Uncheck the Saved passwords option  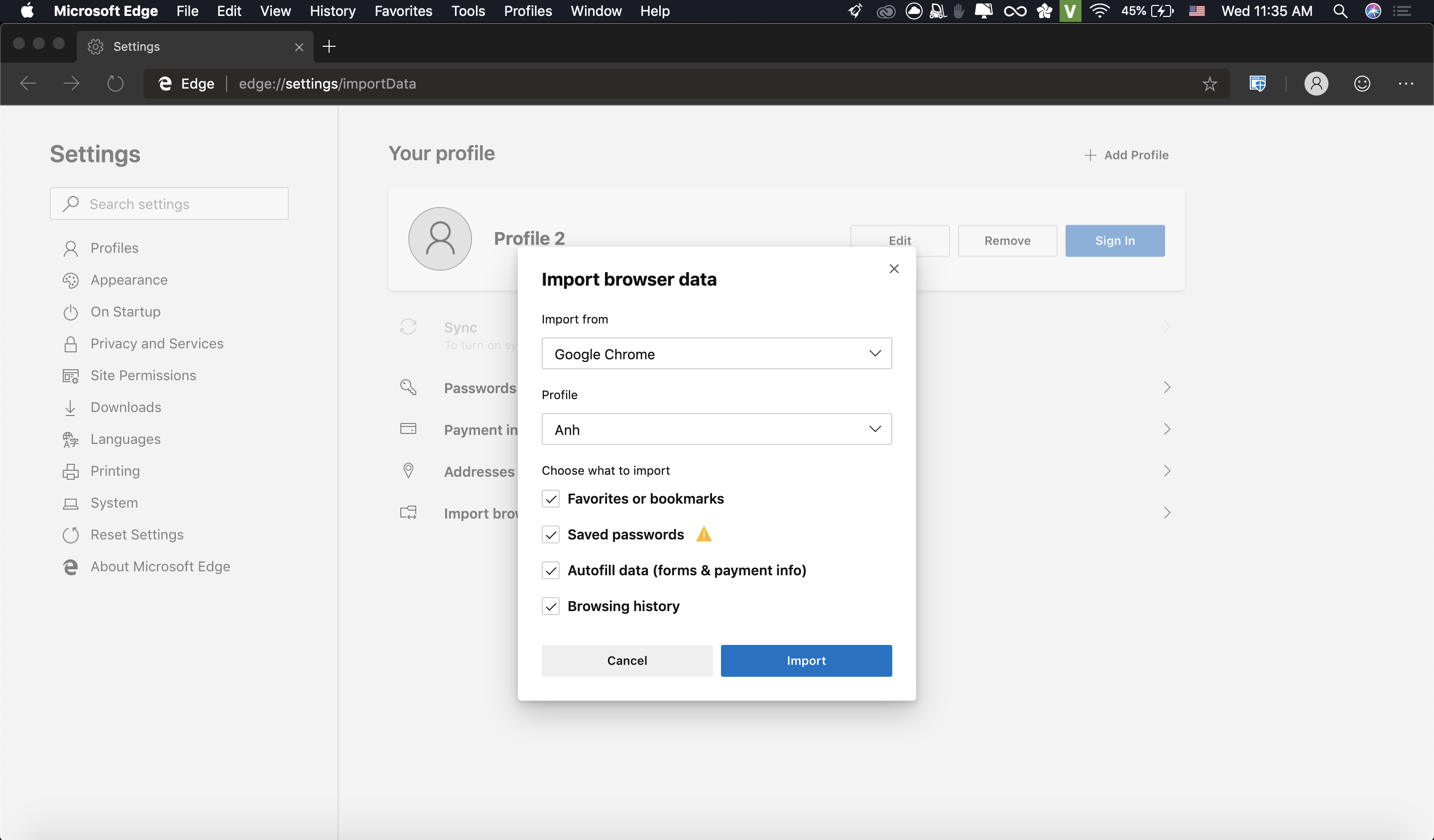550,534
